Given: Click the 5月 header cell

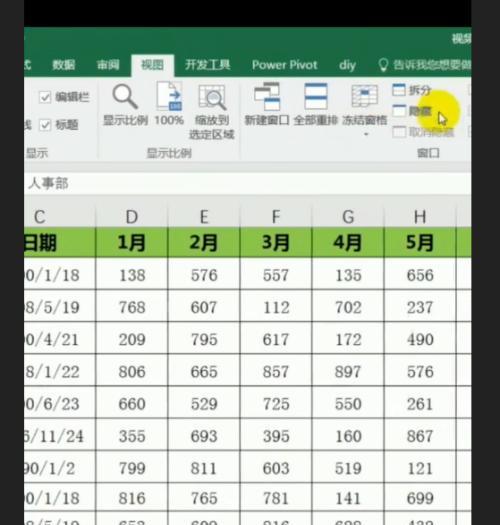Looking at the screenshot, I should pos(420,243).
